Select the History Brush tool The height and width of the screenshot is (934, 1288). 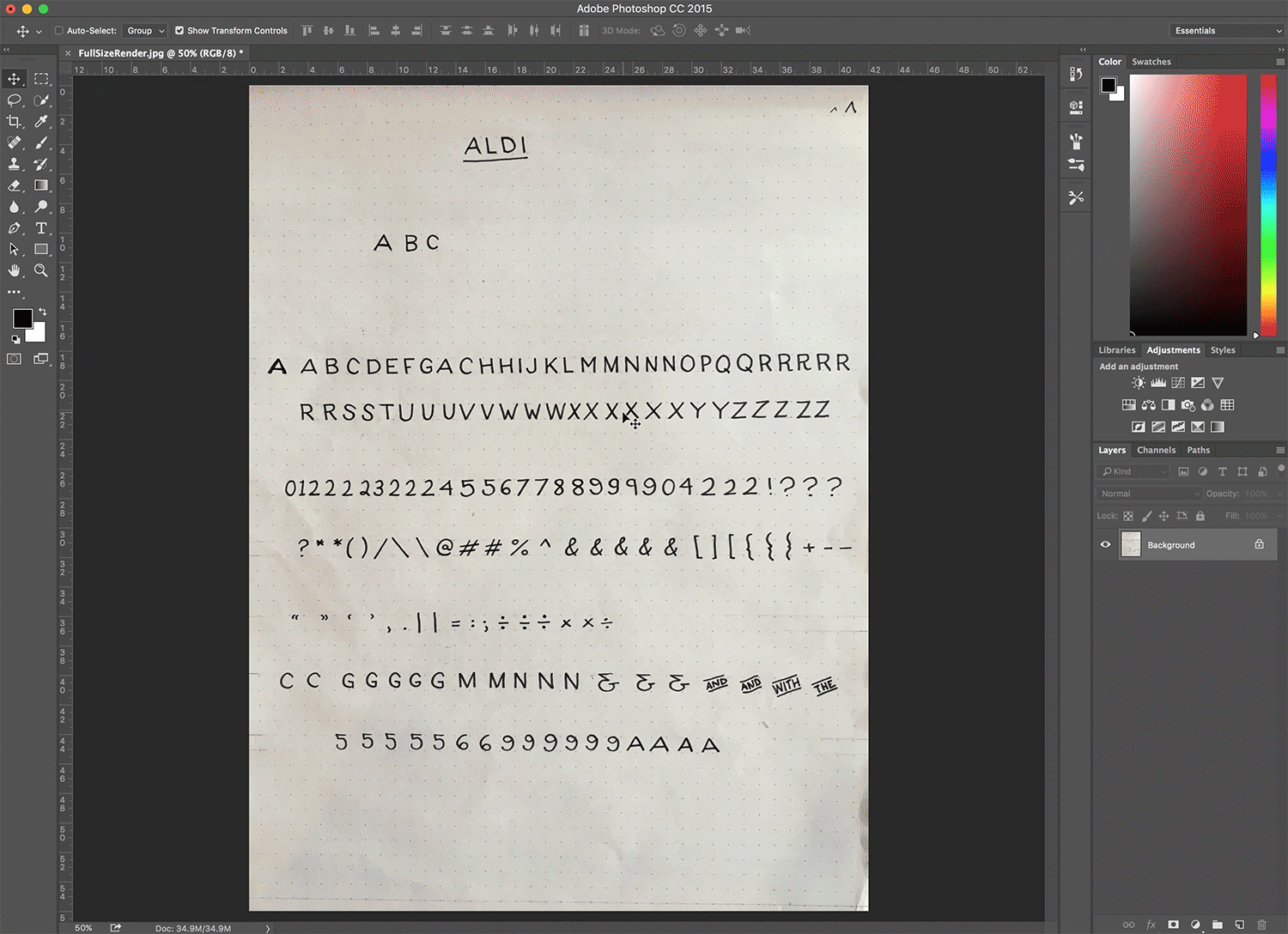point(40,164)
